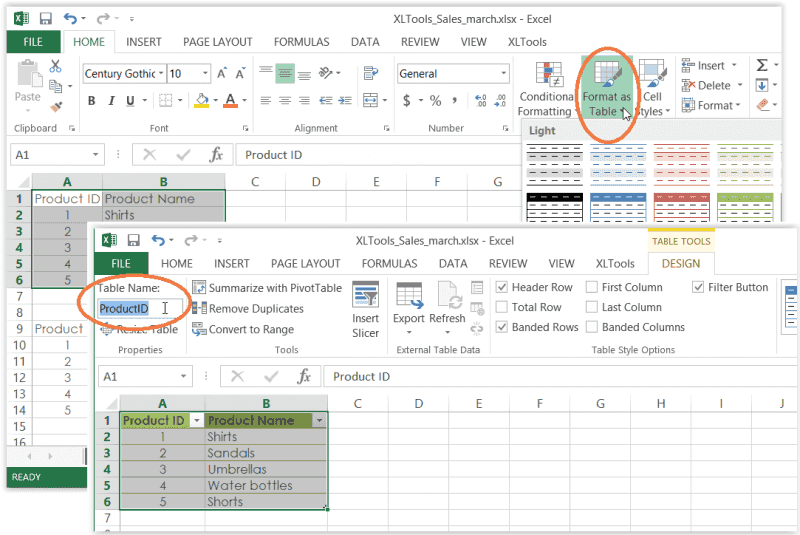Click the Merge & Center icon
Viewport: 800px width, 535px height.
click(x=370, y=100)
